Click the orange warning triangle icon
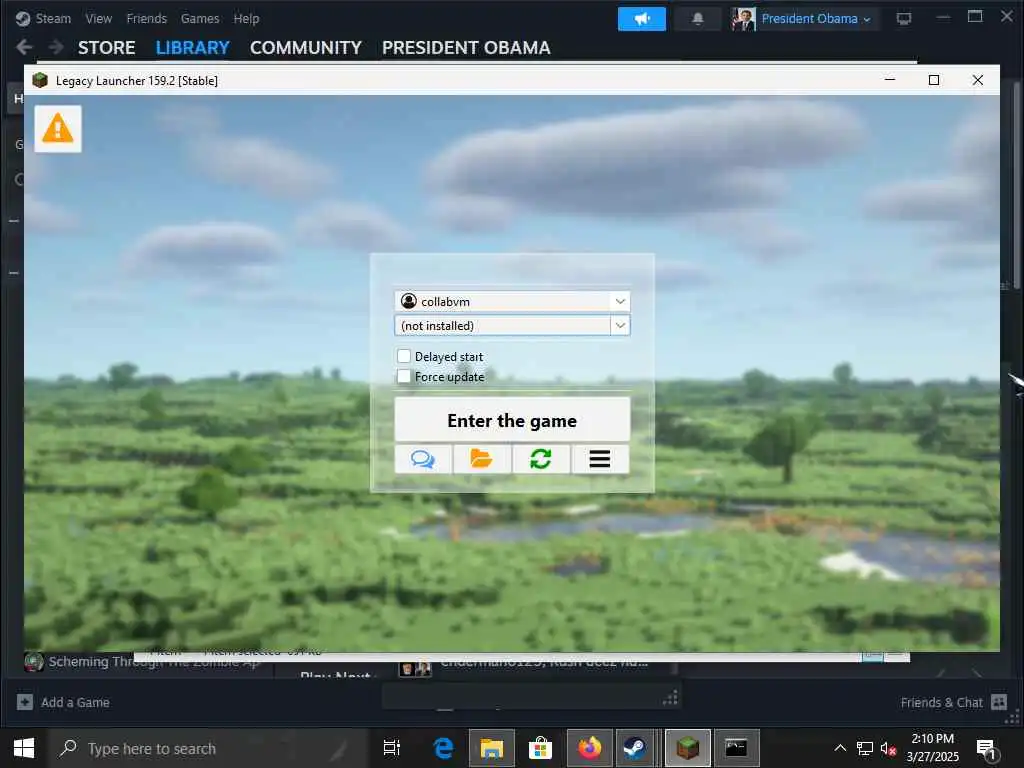 click(x=57, y=129)
